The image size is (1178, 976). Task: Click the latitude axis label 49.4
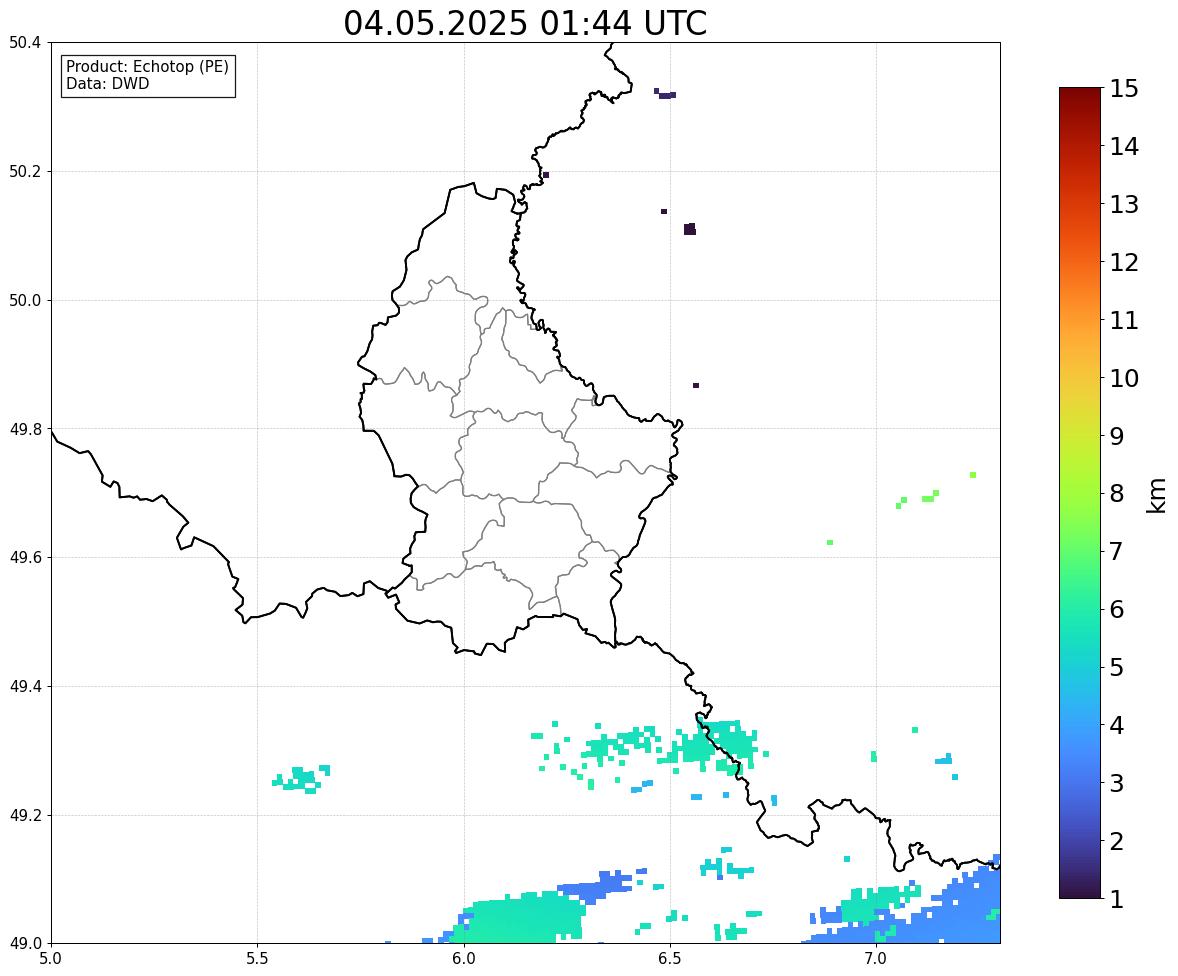point(24,687)
